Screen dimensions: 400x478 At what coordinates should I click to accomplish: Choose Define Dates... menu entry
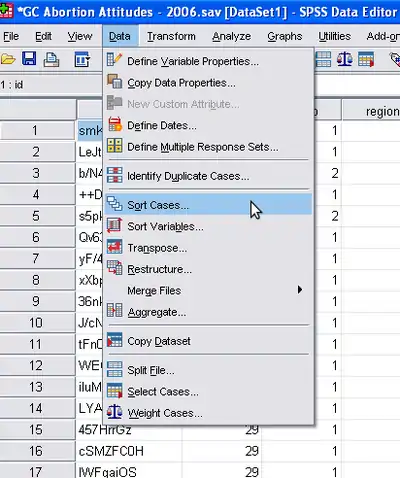(x=209, y=125)
